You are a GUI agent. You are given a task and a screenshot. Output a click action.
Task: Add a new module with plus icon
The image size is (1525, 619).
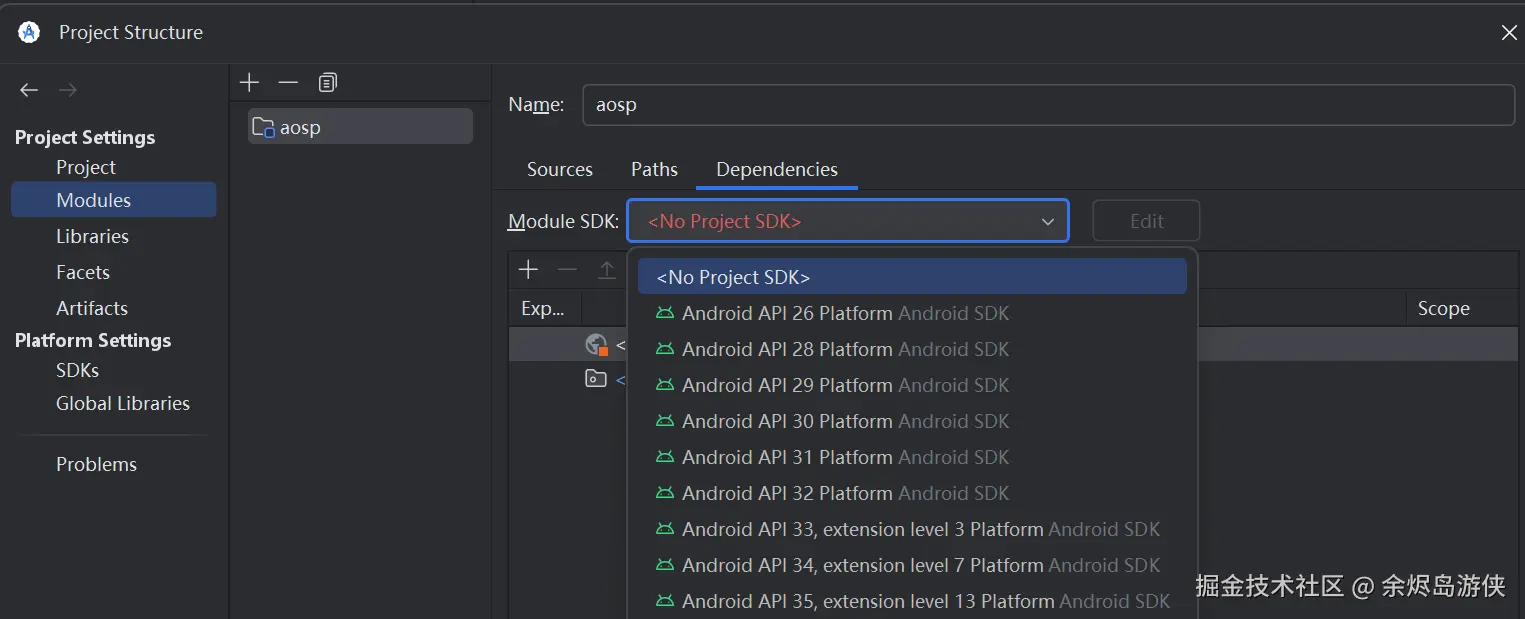coord(250,82)
